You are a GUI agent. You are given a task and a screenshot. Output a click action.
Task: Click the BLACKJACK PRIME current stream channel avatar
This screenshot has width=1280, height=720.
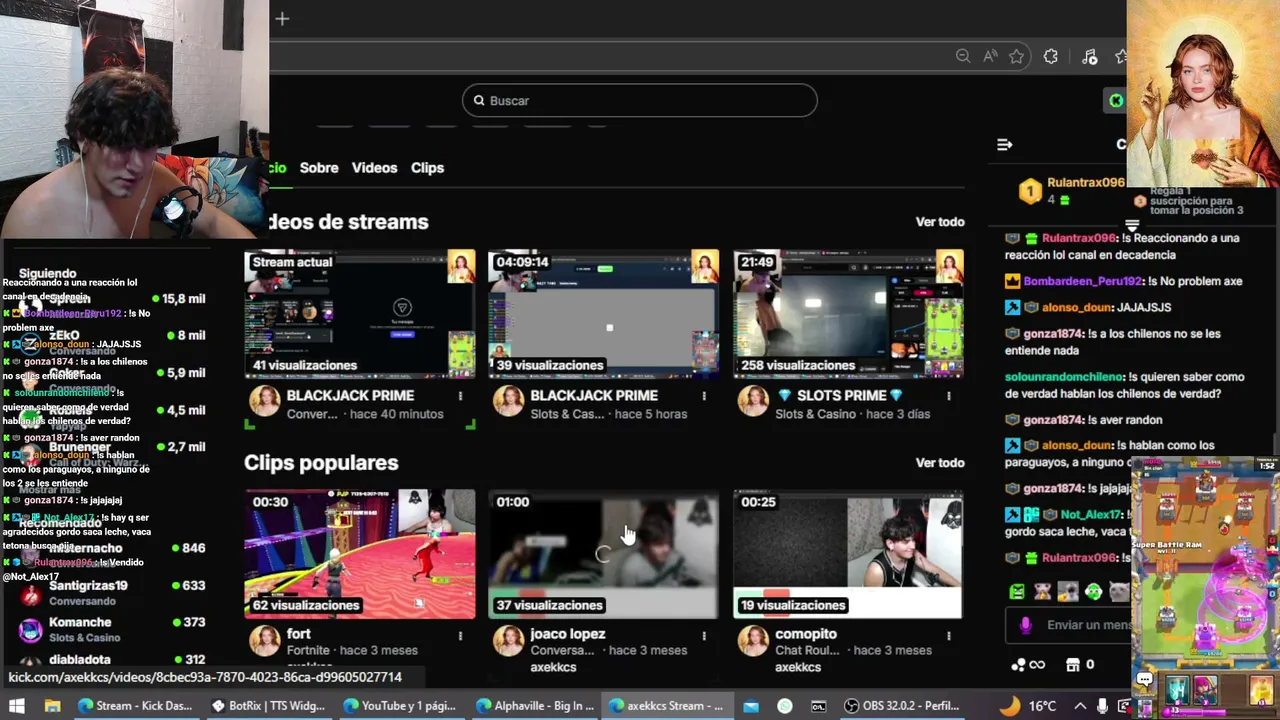click(x=265, y=401)
